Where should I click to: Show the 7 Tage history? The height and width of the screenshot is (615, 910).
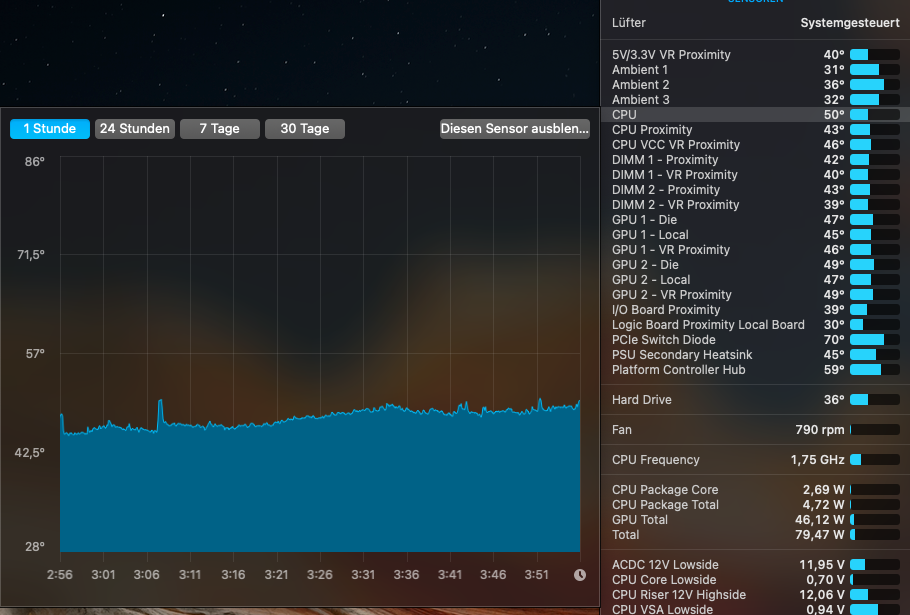click(x=219, y=129)
